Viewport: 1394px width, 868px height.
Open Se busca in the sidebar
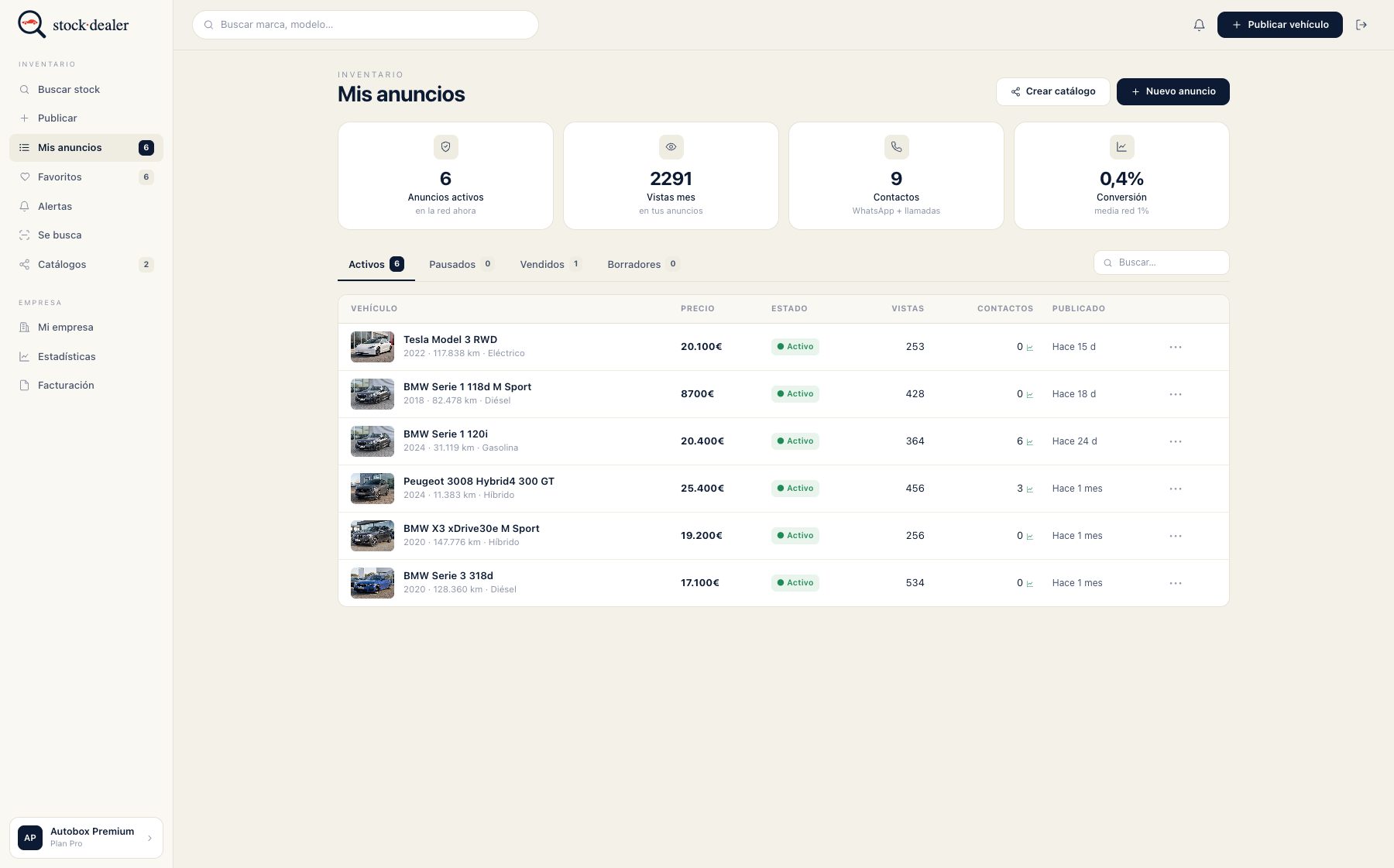86,235
